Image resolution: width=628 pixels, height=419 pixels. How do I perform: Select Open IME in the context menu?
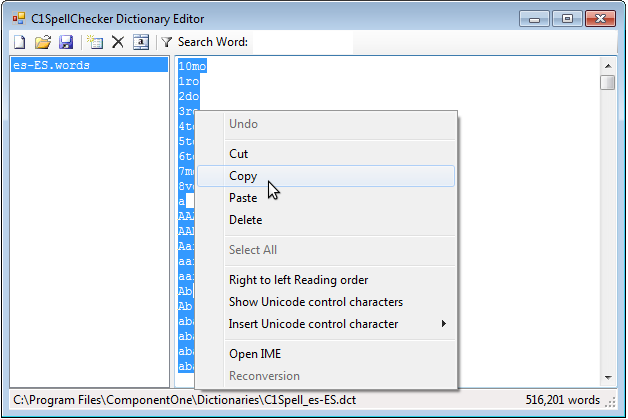click(x=326, y=354)
